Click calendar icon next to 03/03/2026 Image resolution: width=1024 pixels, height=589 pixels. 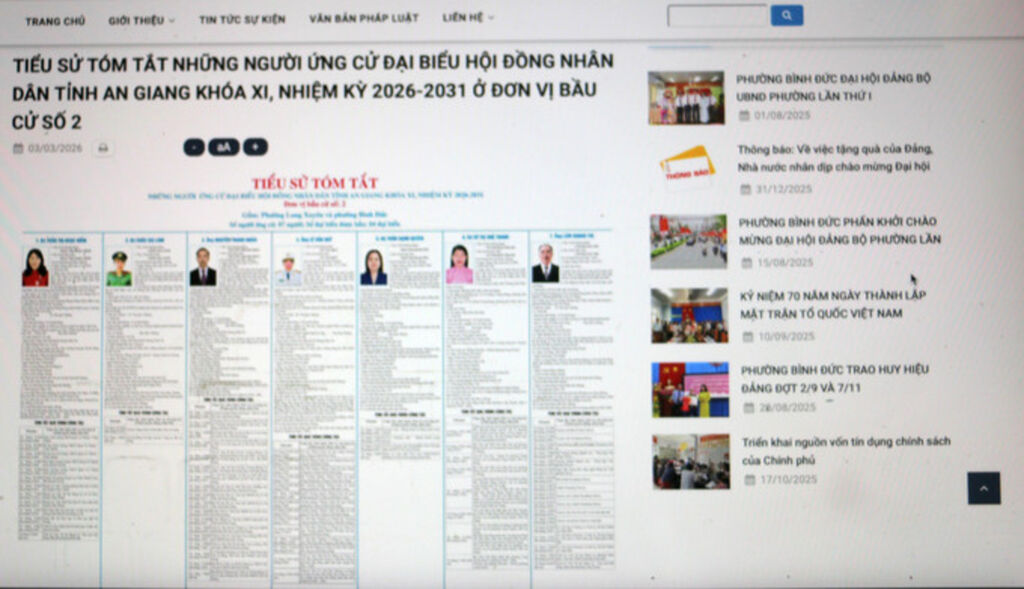tap(18, 149)
